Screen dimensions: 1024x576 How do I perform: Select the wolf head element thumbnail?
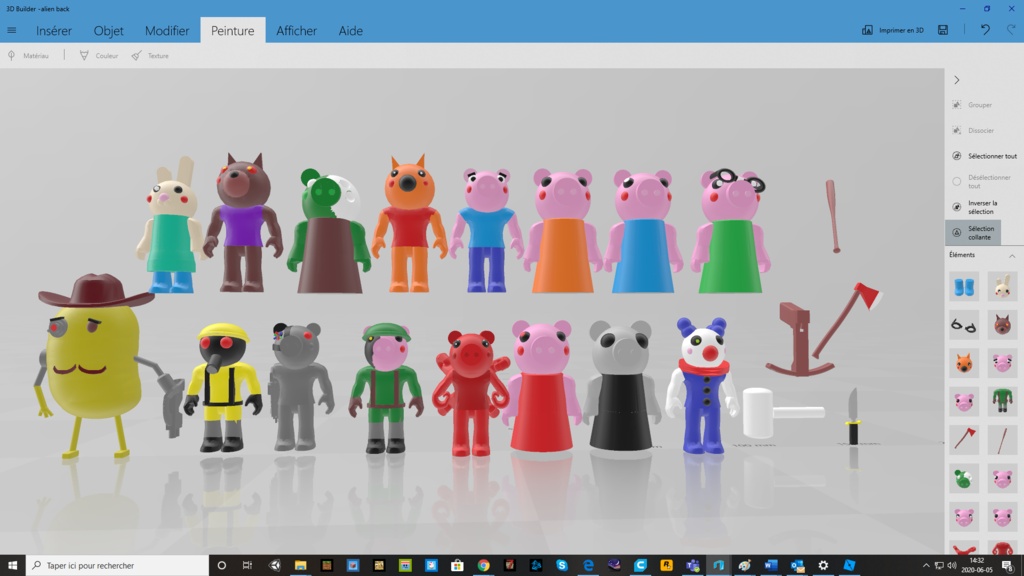tap(1002, 325)
